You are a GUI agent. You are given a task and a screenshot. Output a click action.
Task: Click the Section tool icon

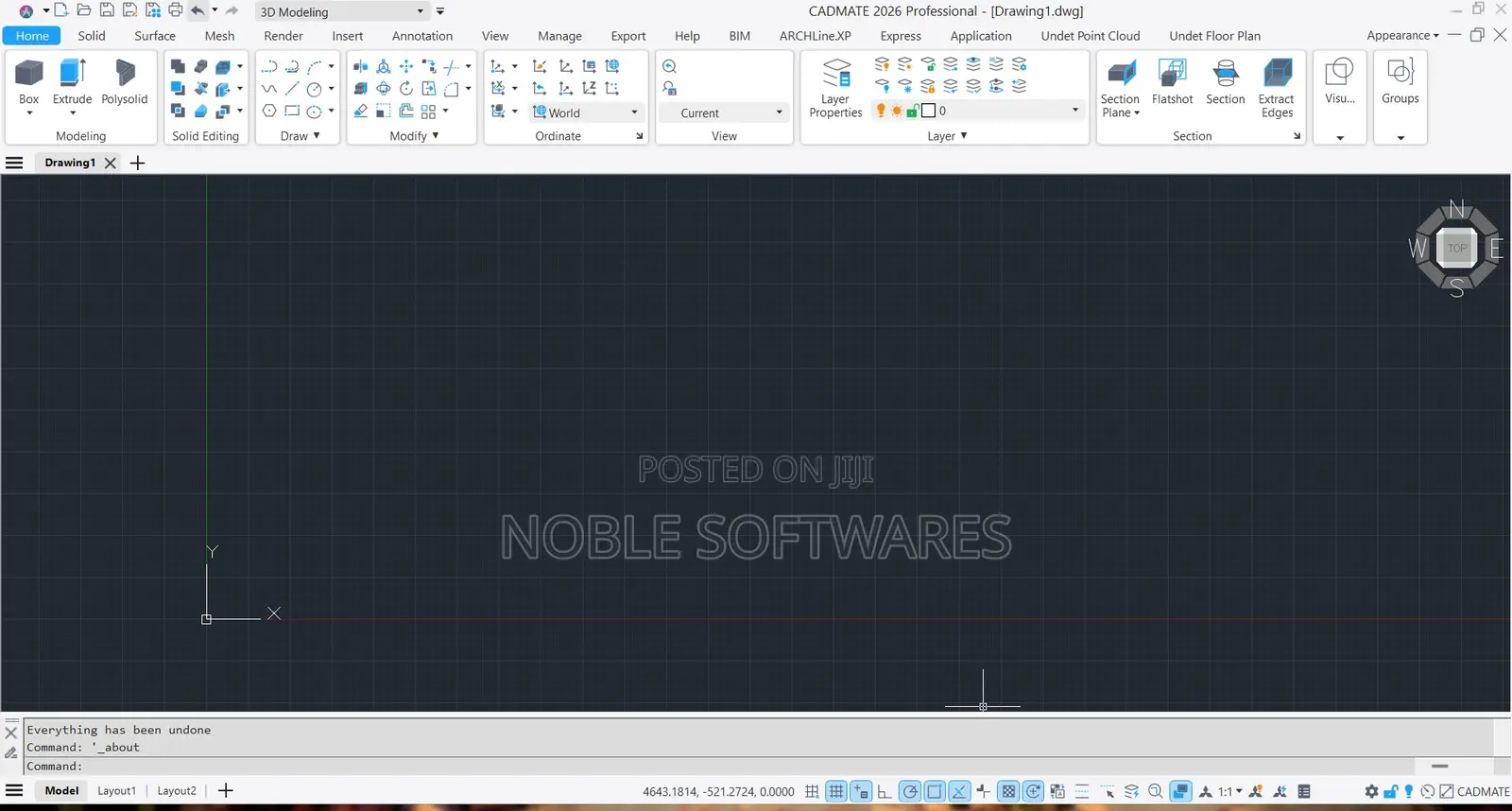click(1226, 83)
